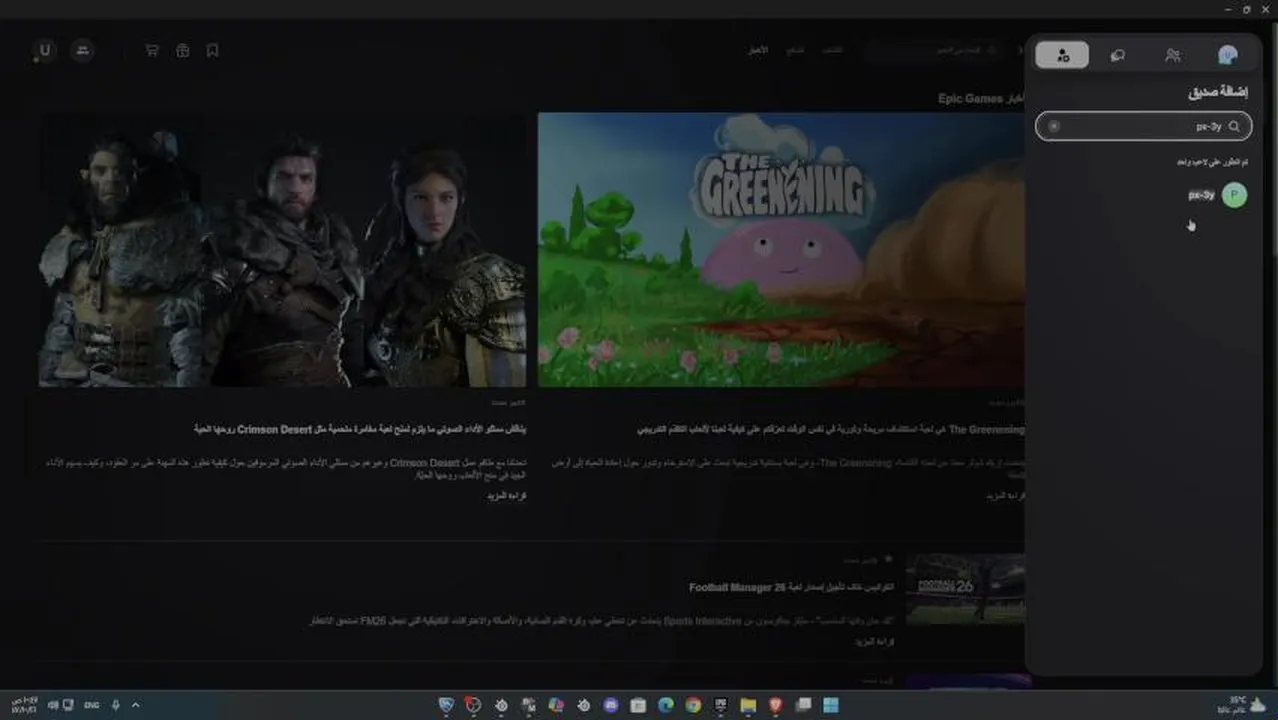Switch ENG keyboard language indicator

pyautogui.click(x=92, y=705)
